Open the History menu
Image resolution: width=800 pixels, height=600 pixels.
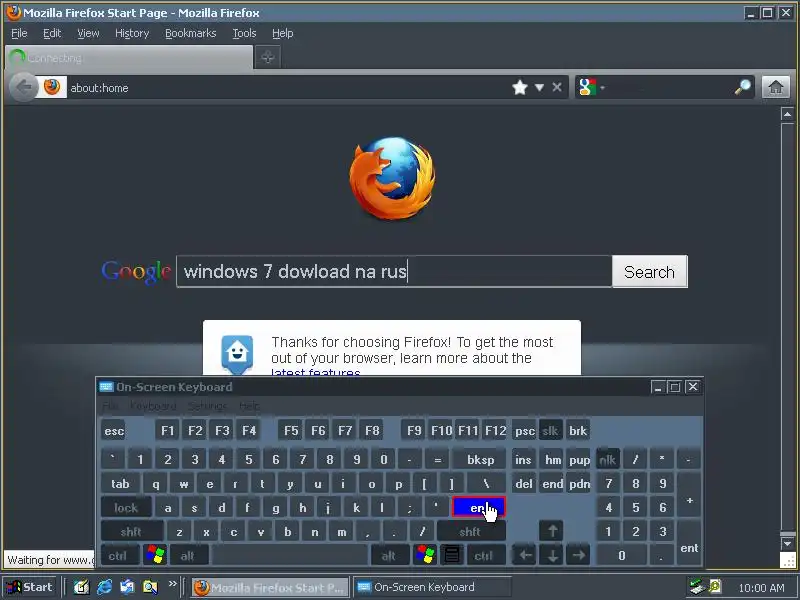132,33
